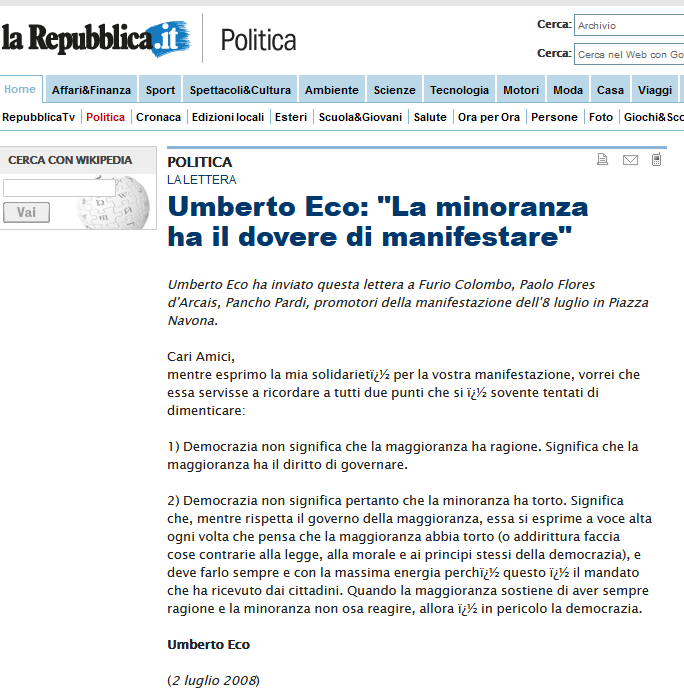The width and height of the screenshot is (684, 694).
Task: Click the LA LETTERA label
Action: coord(201,180)
